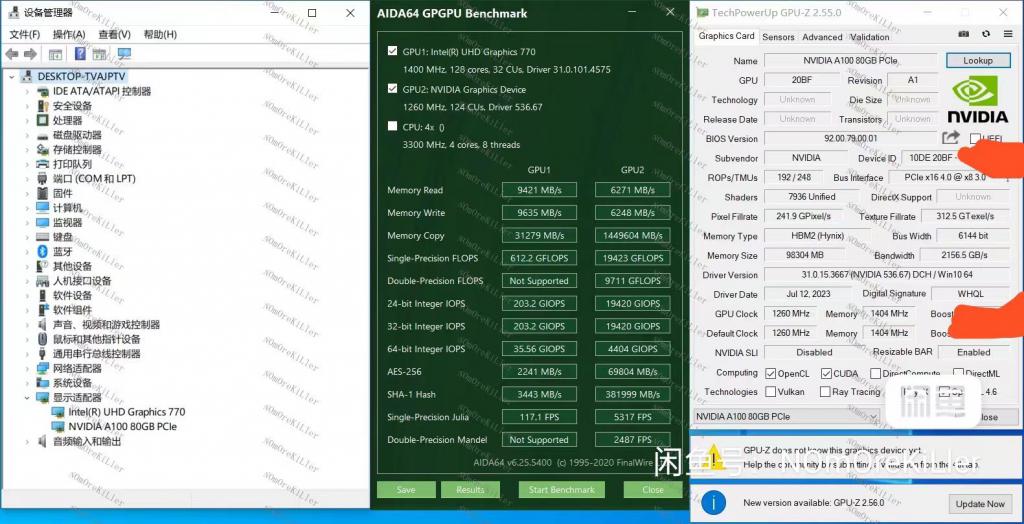Click the scan hardware monitor toolbar icon
Image resolution: width=1024 pixels, height=524 pixels.
124,54
